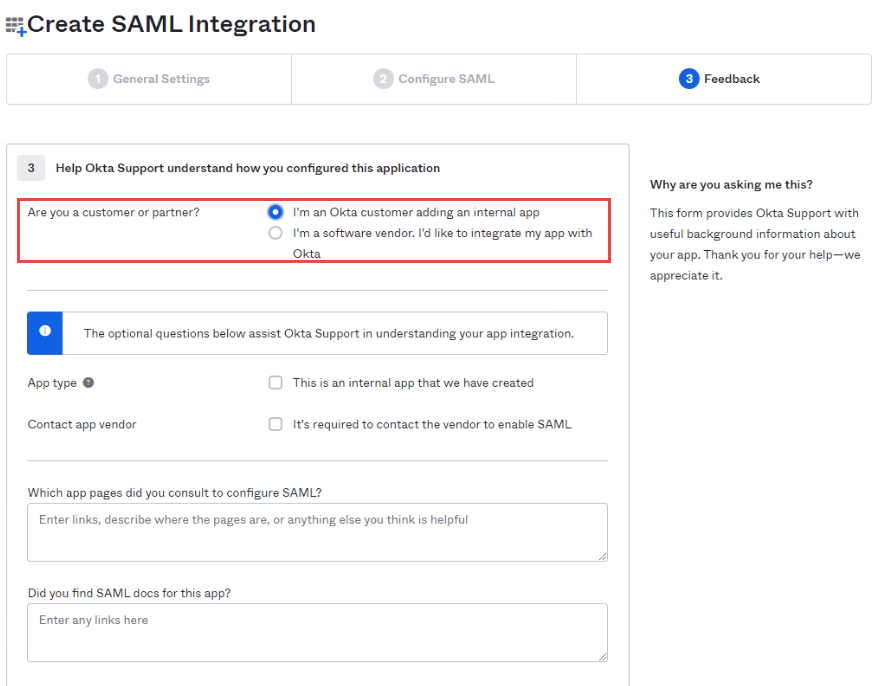881x686 pixels.
Task: Click the app grid icon beside the page title
Action: (x=16, y=26)
